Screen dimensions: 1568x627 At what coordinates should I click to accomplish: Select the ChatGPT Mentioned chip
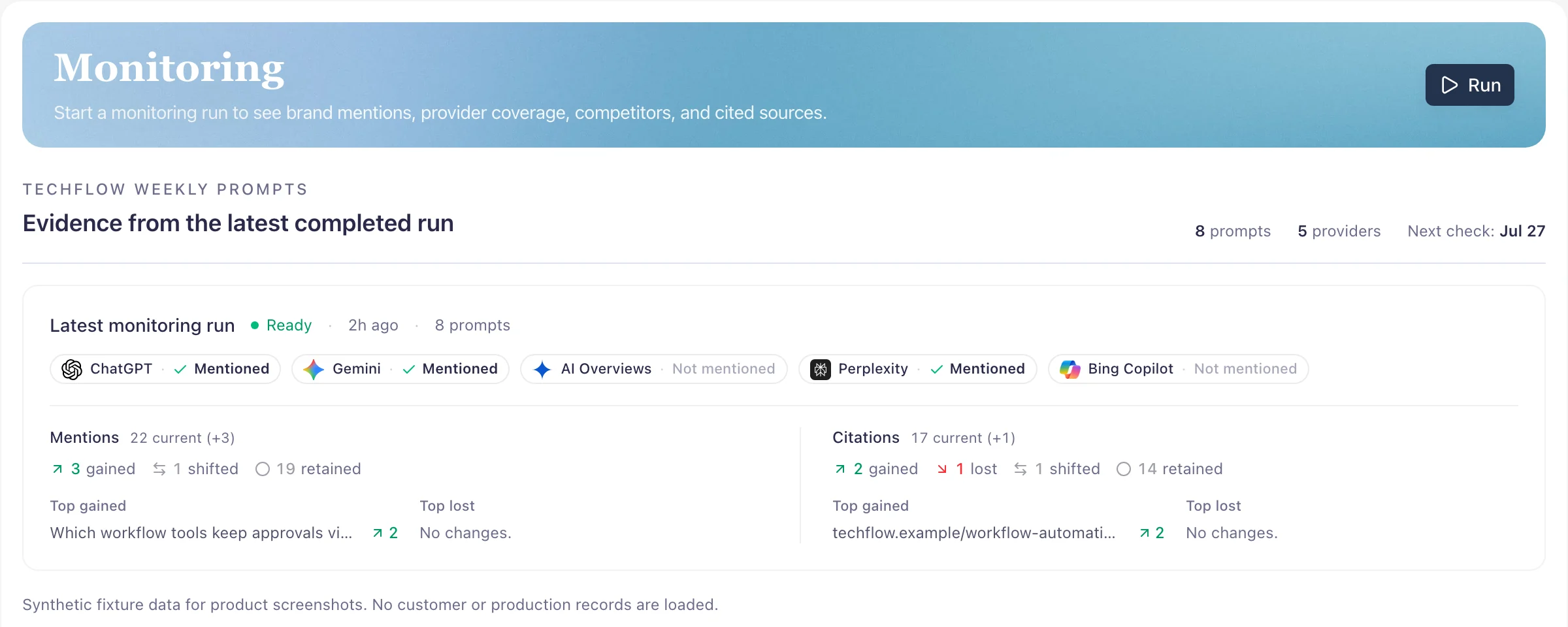[x=165, y=369]
